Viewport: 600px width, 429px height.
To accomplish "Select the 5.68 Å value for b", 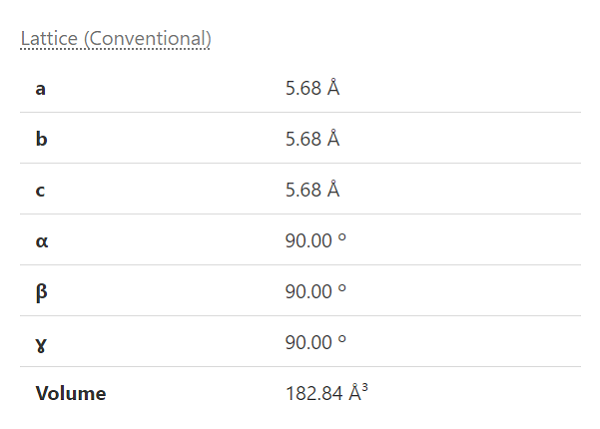I will click(x=312, y=139).
